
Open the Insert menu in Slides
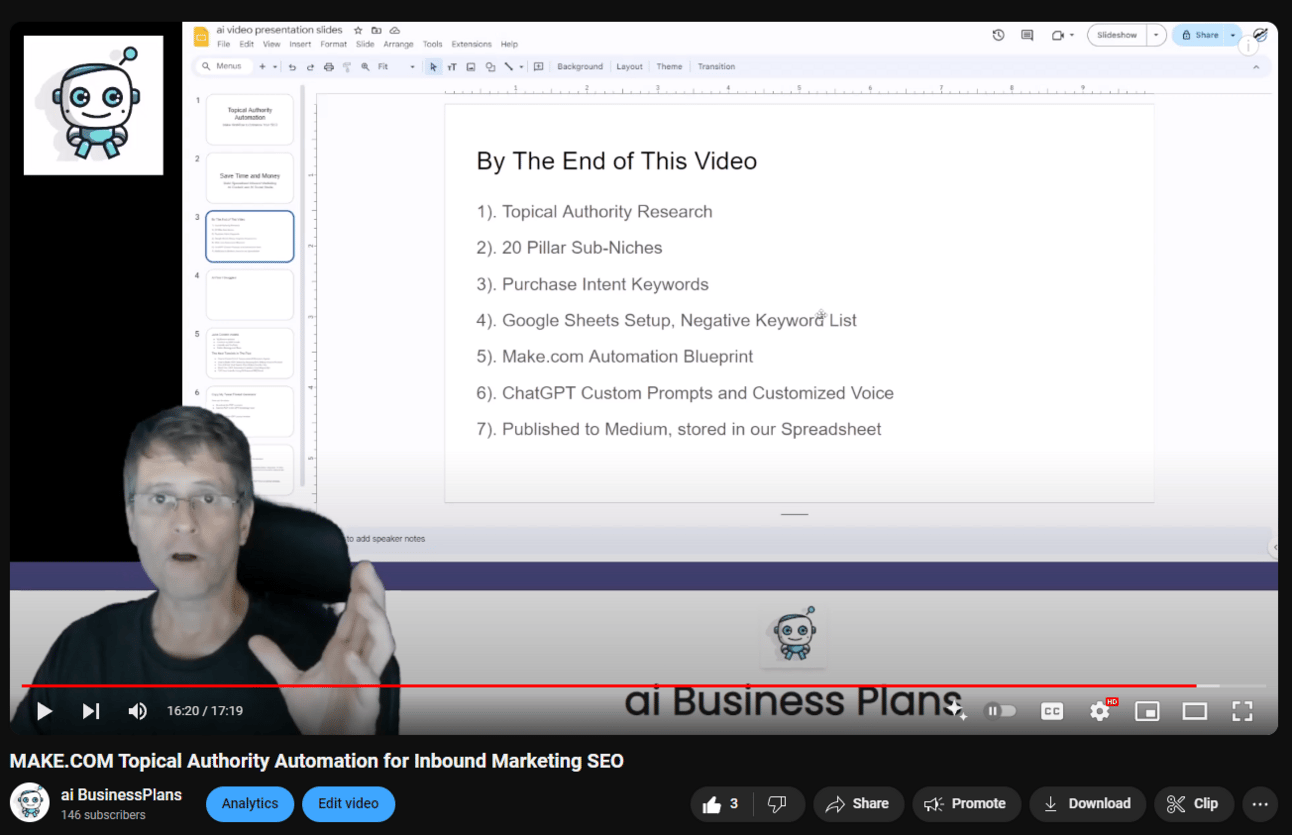click(x=300, y=44)
